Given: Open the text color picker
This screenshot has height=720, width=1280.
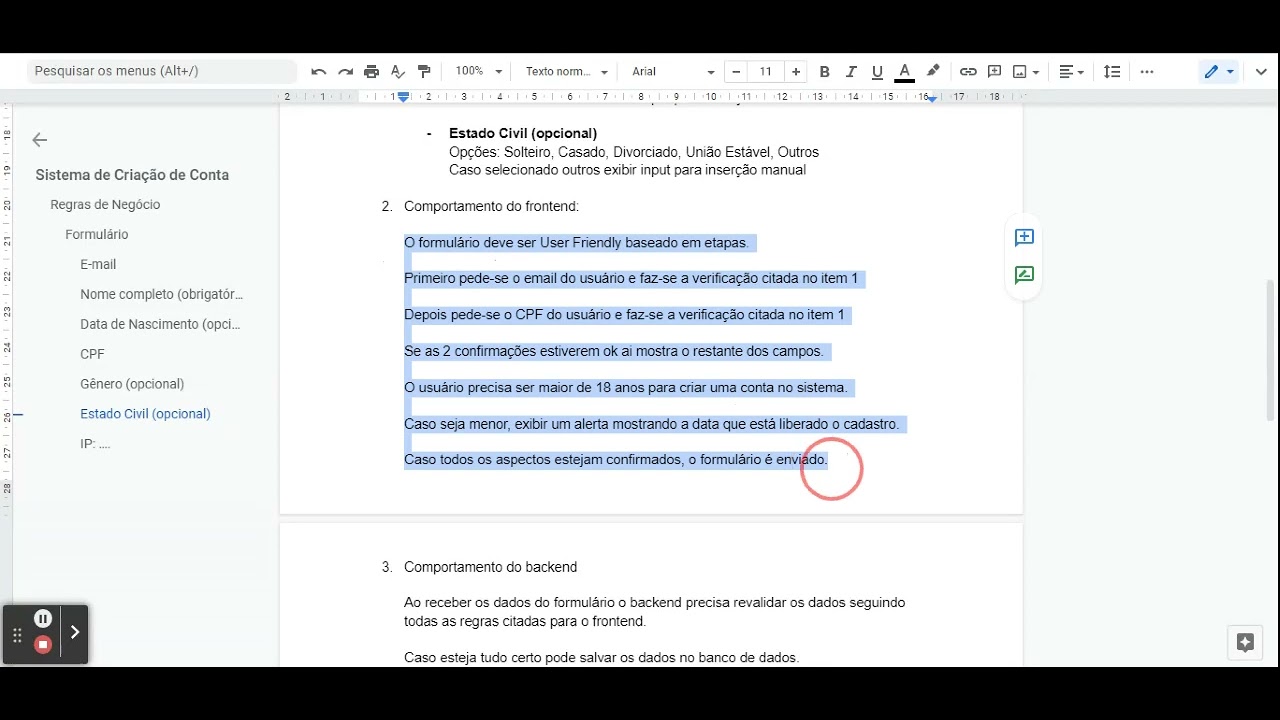Looking at the screenshot, I should (904, 71).
